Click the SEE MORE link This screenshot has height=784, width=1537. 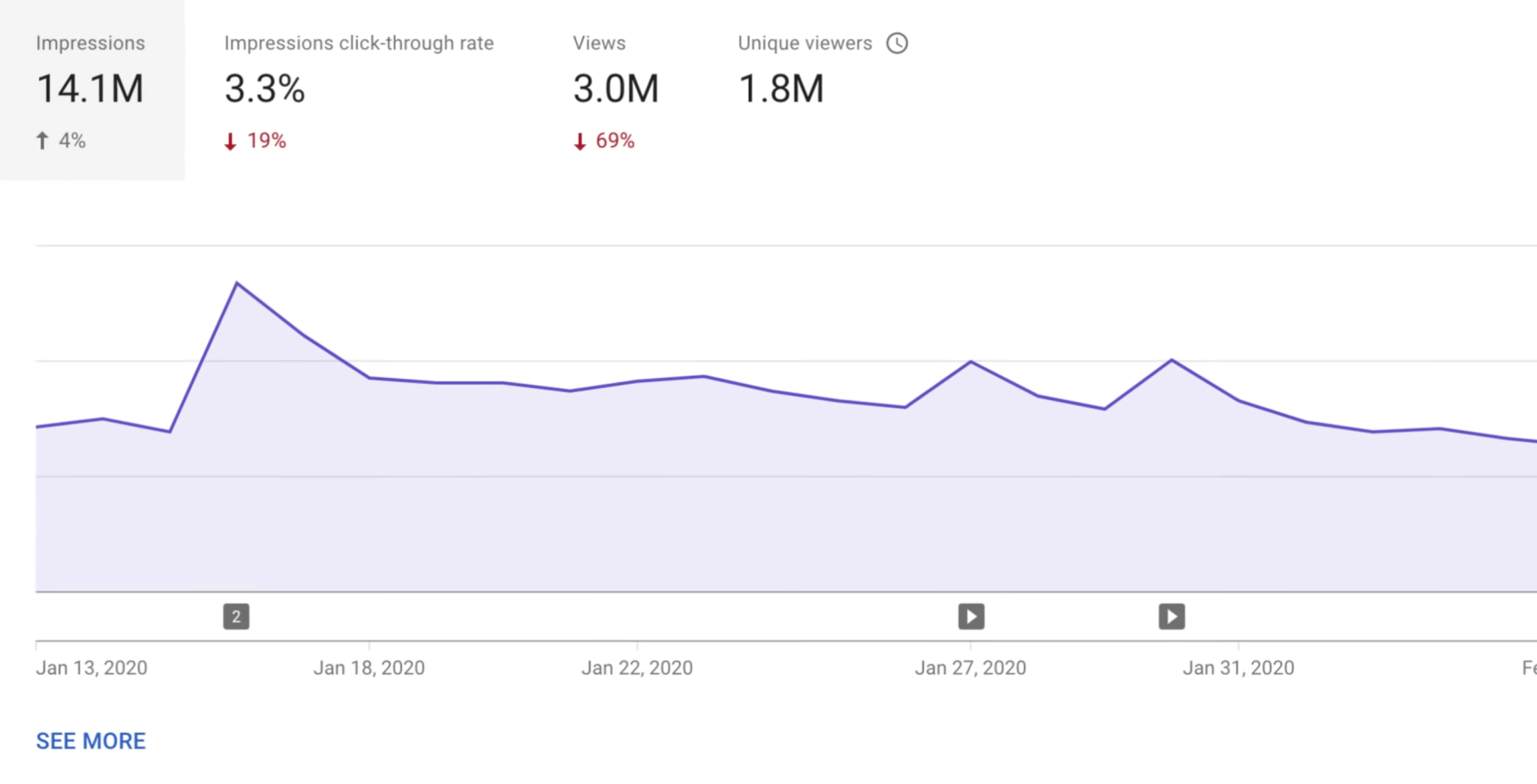click(x=91, y=740)
